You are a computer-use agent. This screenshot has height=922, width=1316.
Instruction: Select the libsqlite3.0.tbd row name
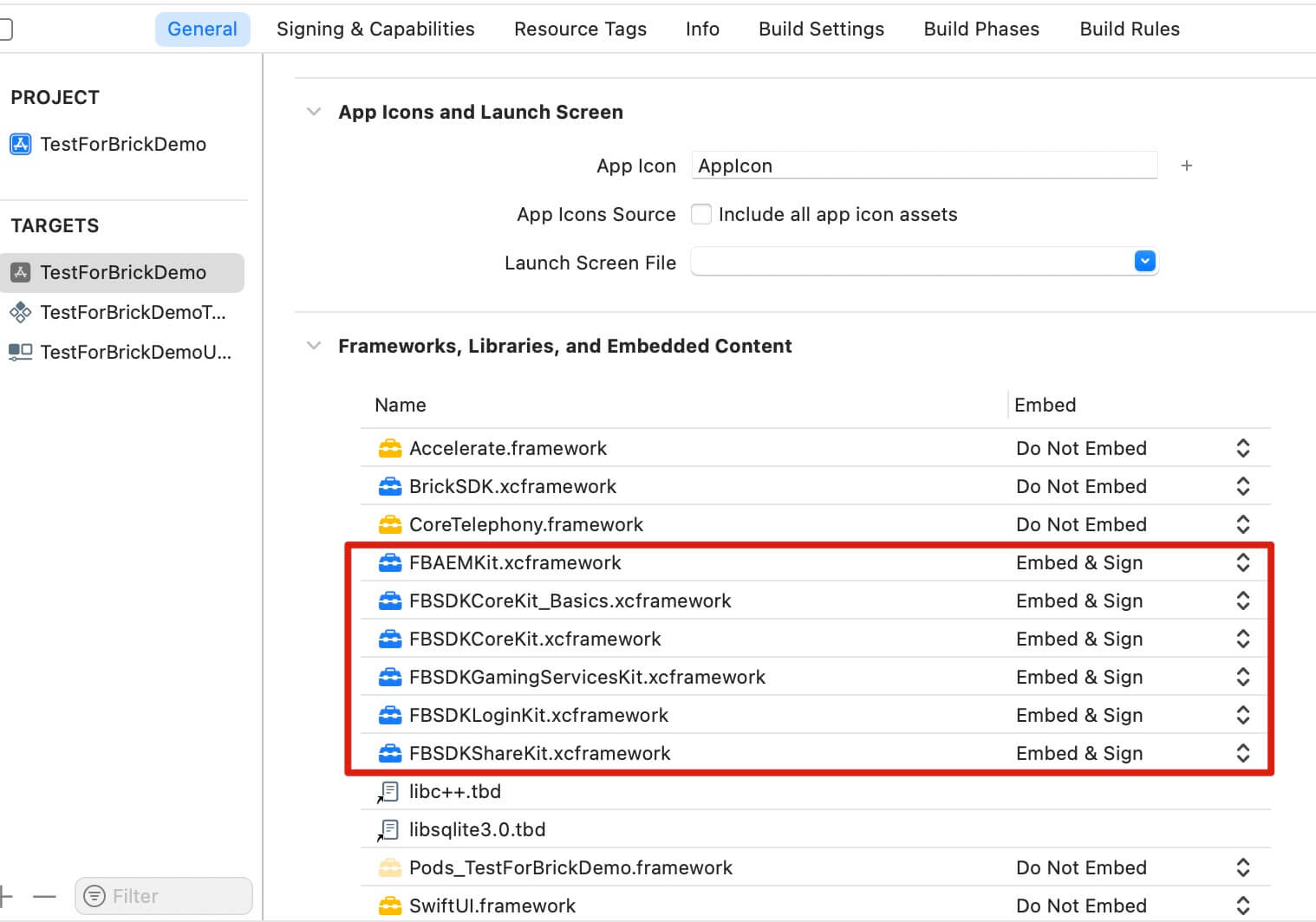[477, 829]
